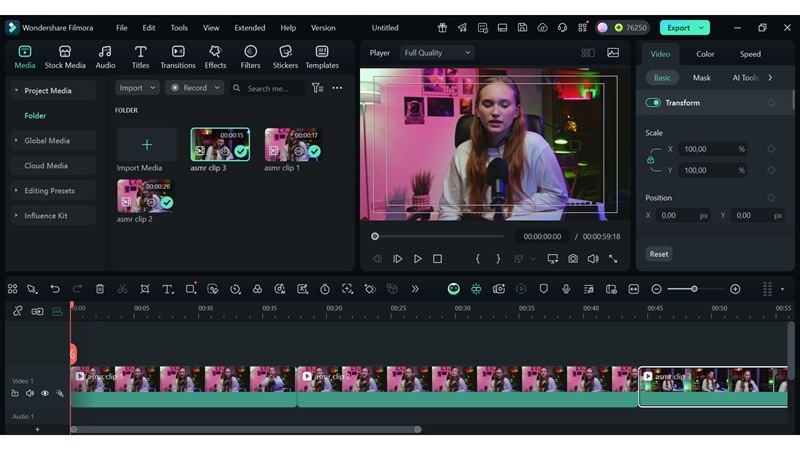Play the preview video
Screen dimensions: 800x450
coord(417,259)
